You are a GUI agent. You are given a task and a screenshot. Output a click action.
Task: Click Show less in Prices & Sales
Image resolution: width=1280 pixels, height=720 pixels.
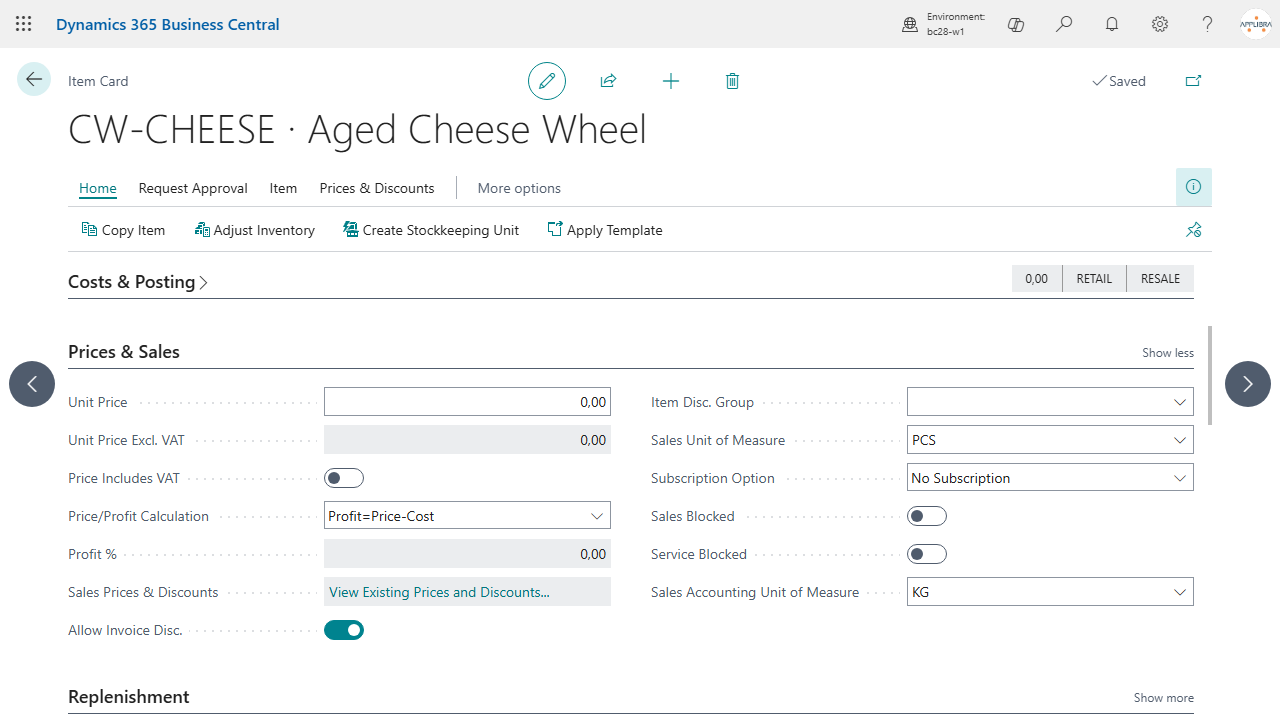click(1168, 353)
